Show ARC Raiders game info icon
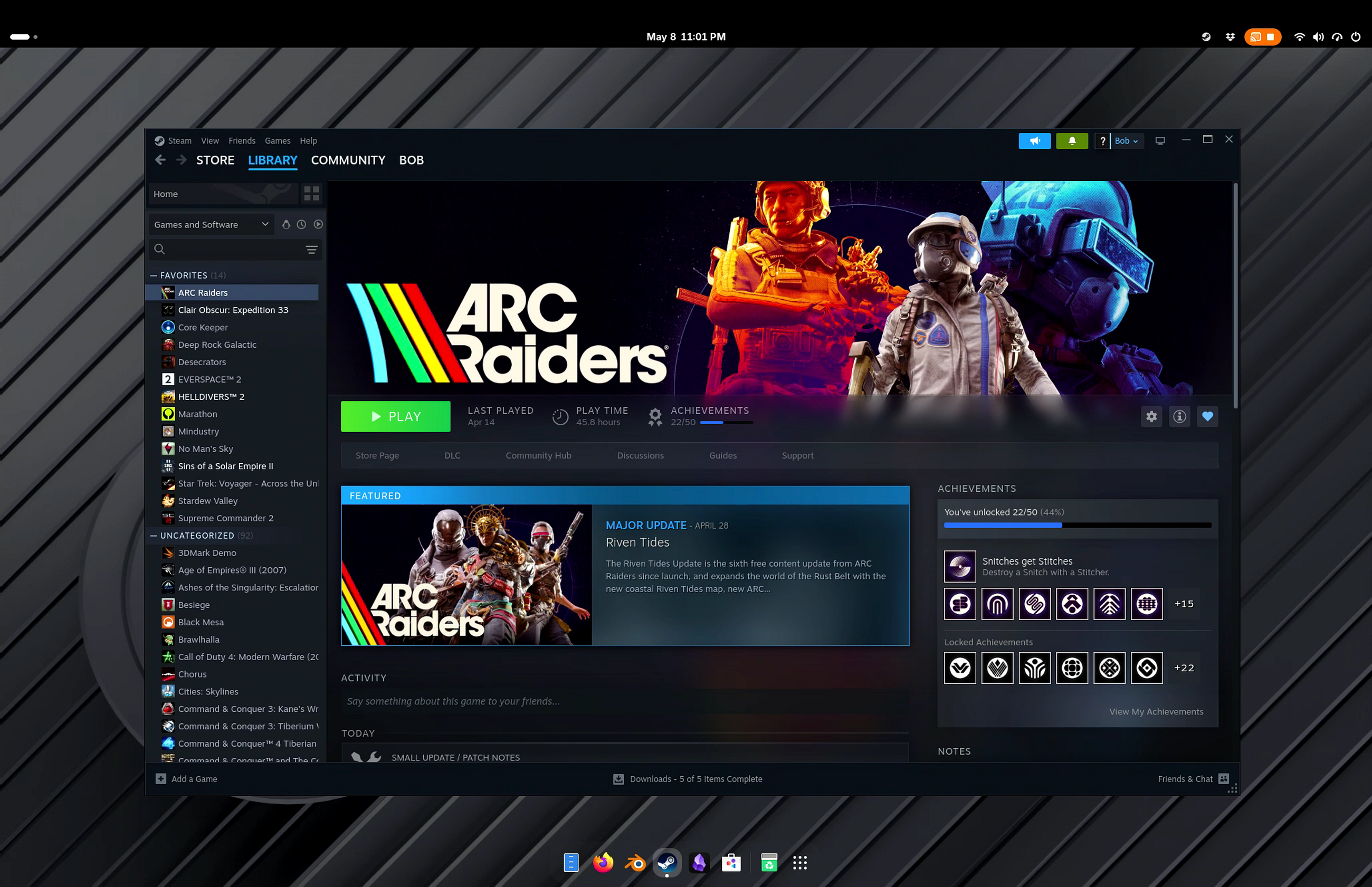1372x887 pixels. click(1179, 416)
